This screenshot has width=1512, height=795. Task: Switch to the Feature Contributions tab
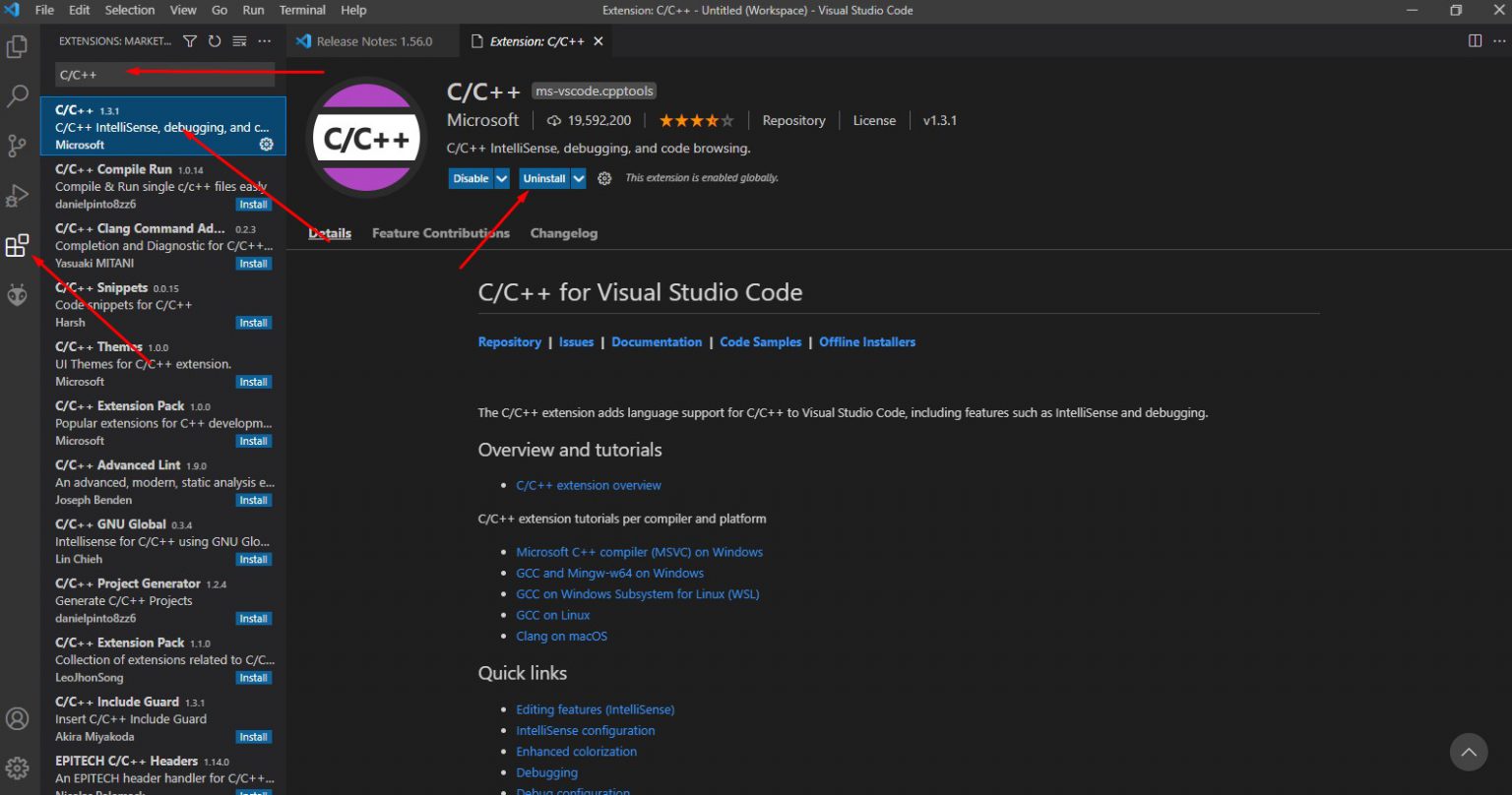coord(440,233)
